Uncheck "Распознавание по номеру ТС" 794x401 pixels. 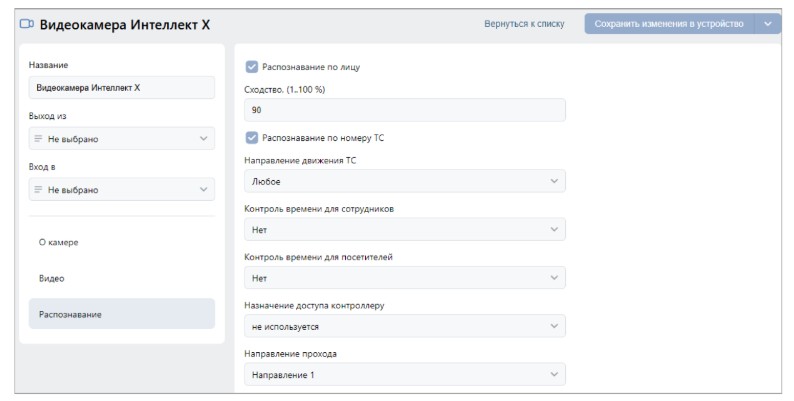coord(251,138)
